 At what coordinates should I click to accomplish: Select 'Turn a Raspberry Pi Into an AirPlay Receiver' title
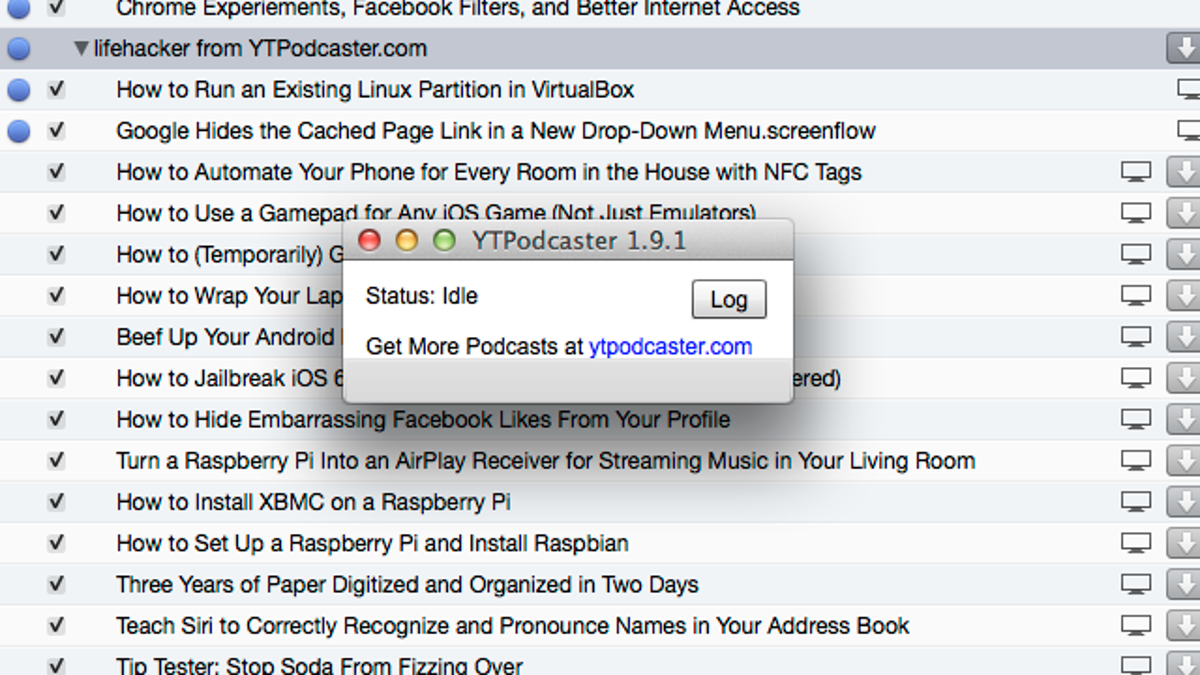pyautogui.click(x=546, y=461)
